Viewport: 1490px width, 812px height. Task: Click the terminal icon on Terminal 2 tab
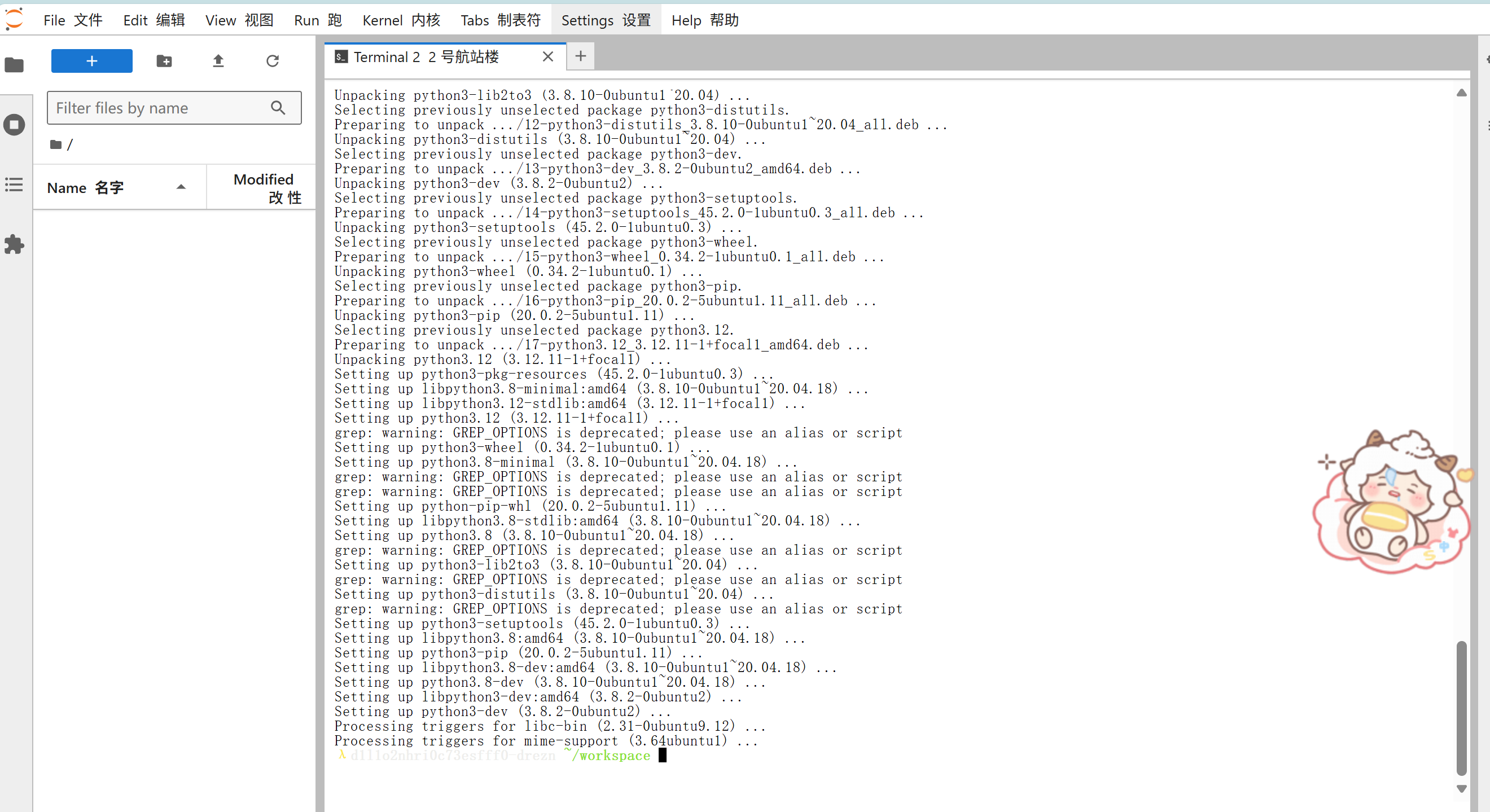tap(341, 56)
